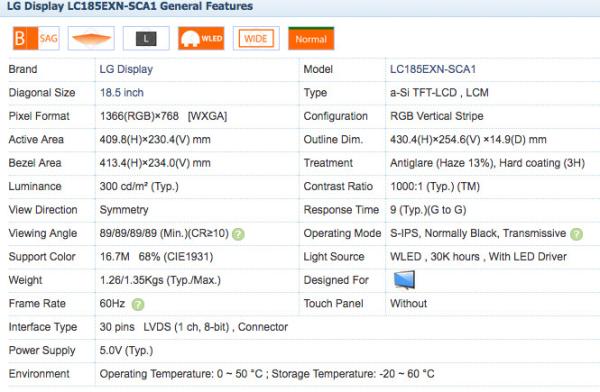Click the Response Time label

pos(341,210)
